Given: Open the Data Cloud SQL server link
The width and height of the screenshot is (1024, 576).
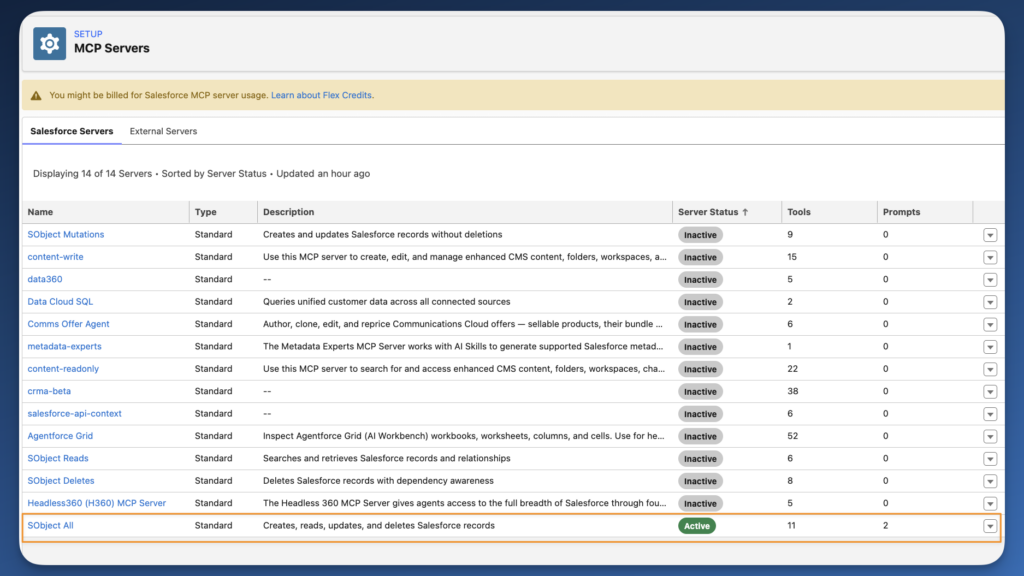Looking at the screenshot, I should pos(60,302).
